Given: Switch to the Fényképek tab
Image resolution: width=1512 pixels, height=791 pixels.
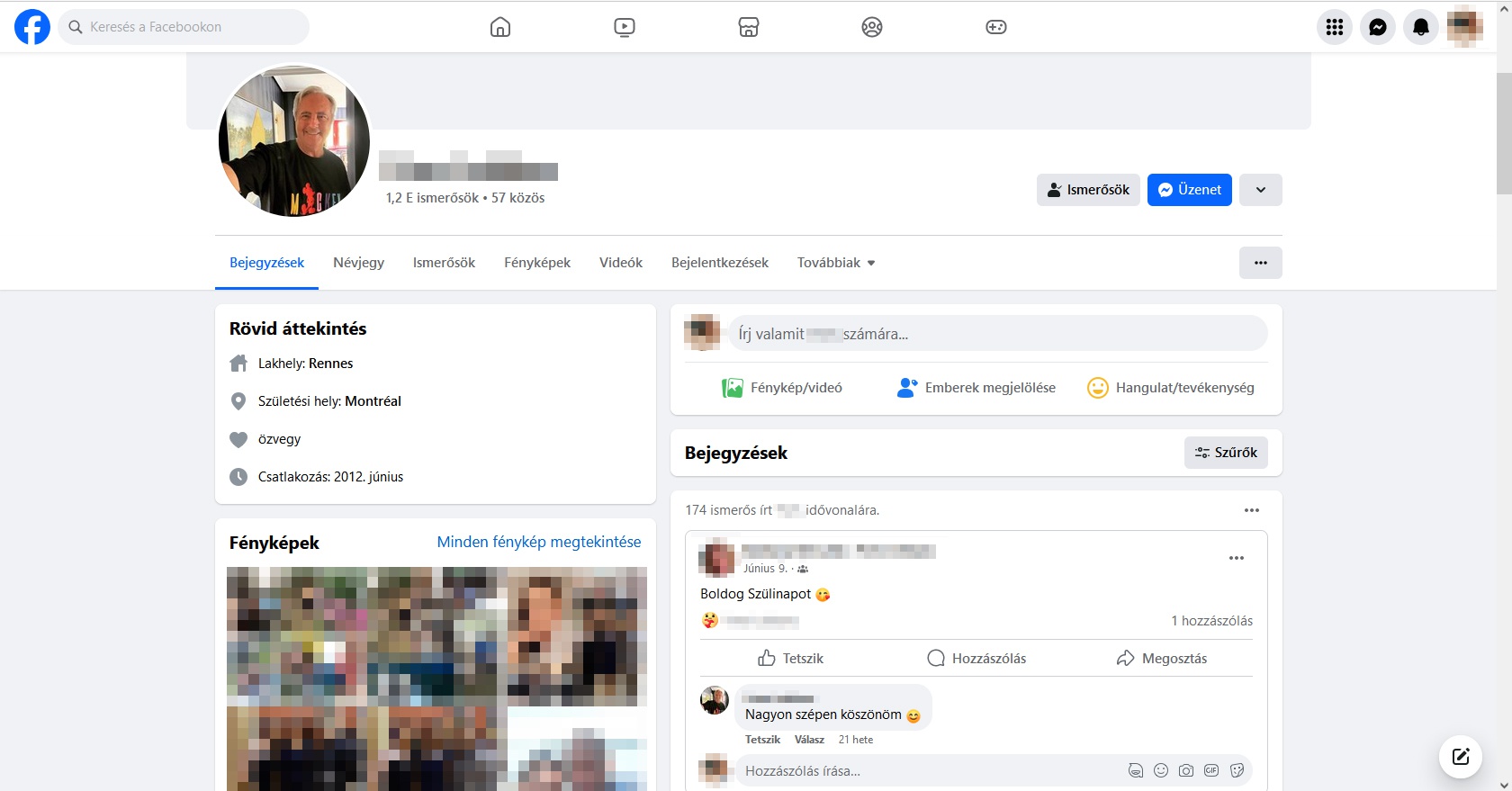Looking at the screenshot, I should (x=537, y=263).
